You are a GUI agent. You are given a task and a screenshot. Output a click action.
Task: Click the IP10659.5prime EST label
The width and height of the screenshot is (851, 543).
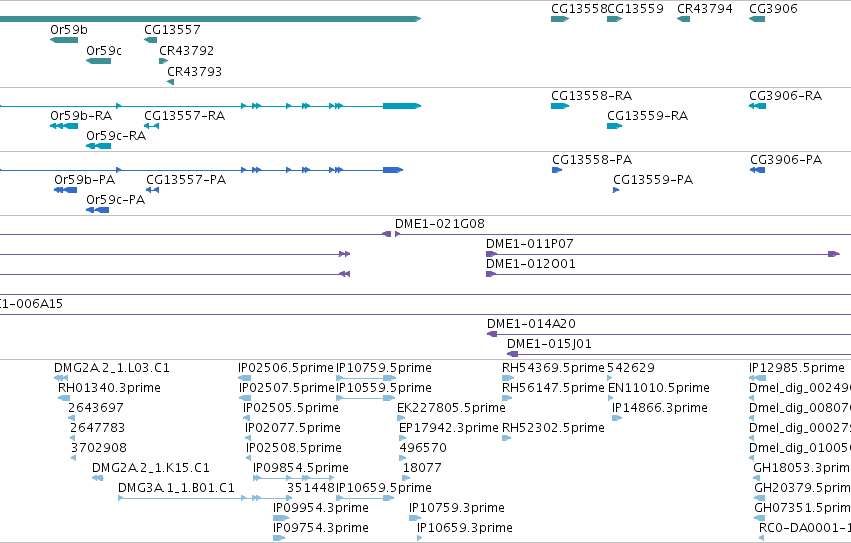[x=384, y=488]
